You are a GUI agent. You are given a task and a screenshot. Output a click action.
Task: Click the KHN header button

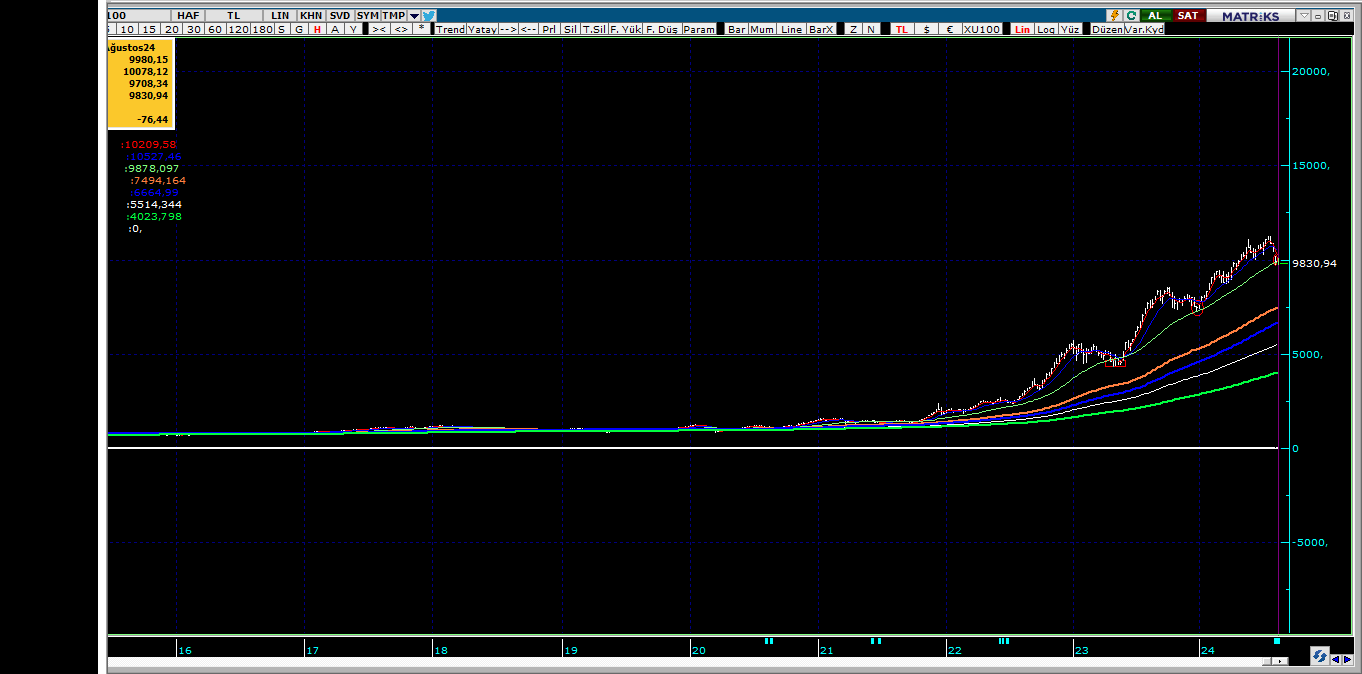click(x=313, y=16)
